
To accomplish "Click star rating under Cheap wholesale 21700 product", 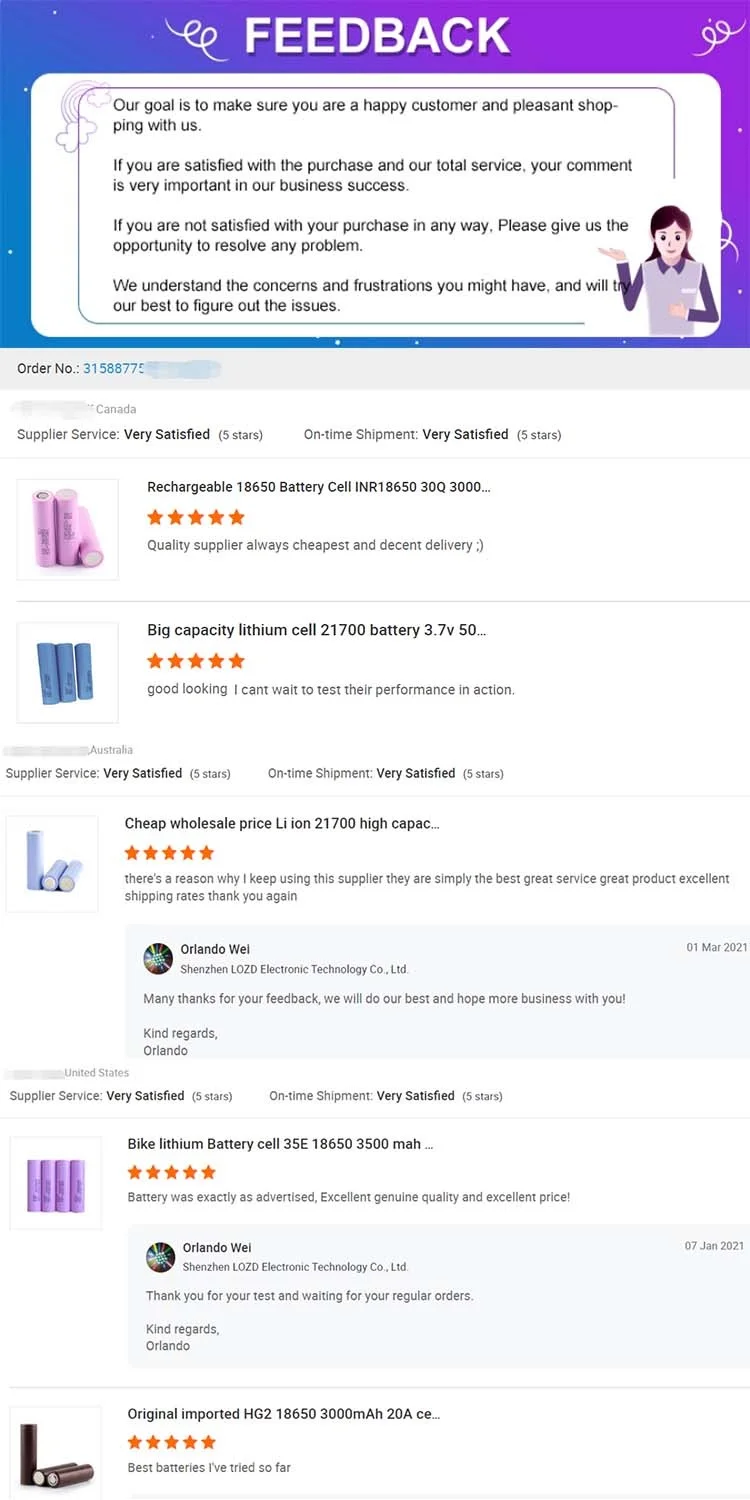I will tap(169, 853).
